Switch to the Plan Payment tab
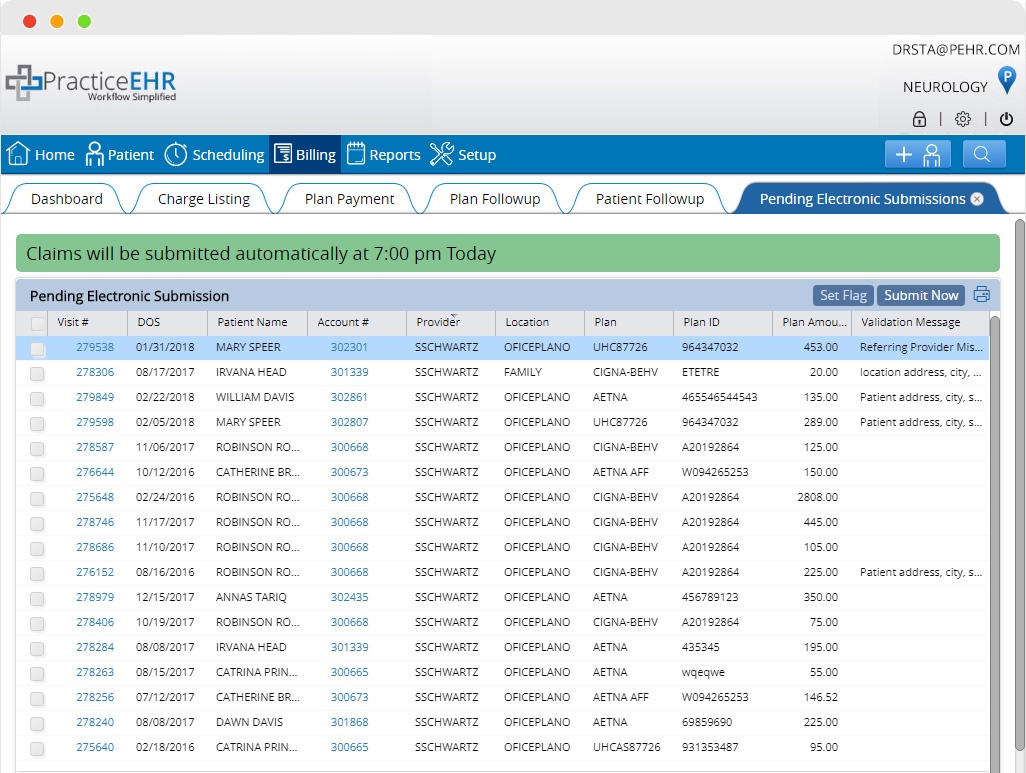The image size is (1026, 773). [x=349, y=199]
